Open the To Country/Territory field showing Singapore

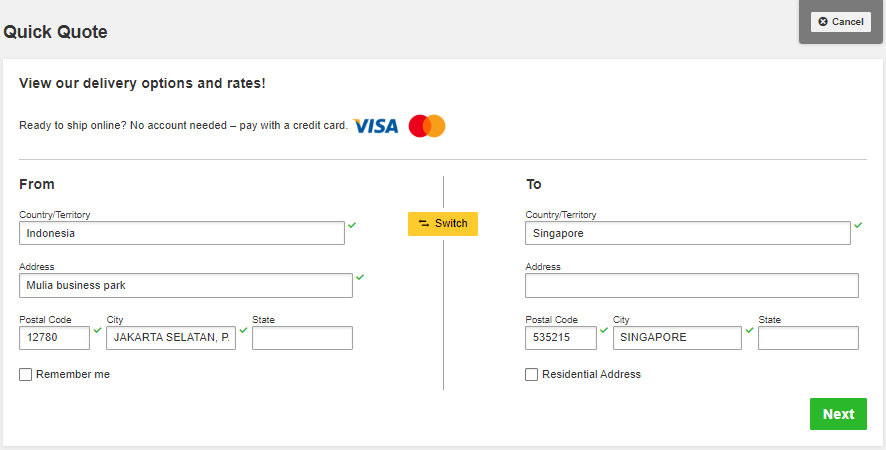[x=688, y=233]
